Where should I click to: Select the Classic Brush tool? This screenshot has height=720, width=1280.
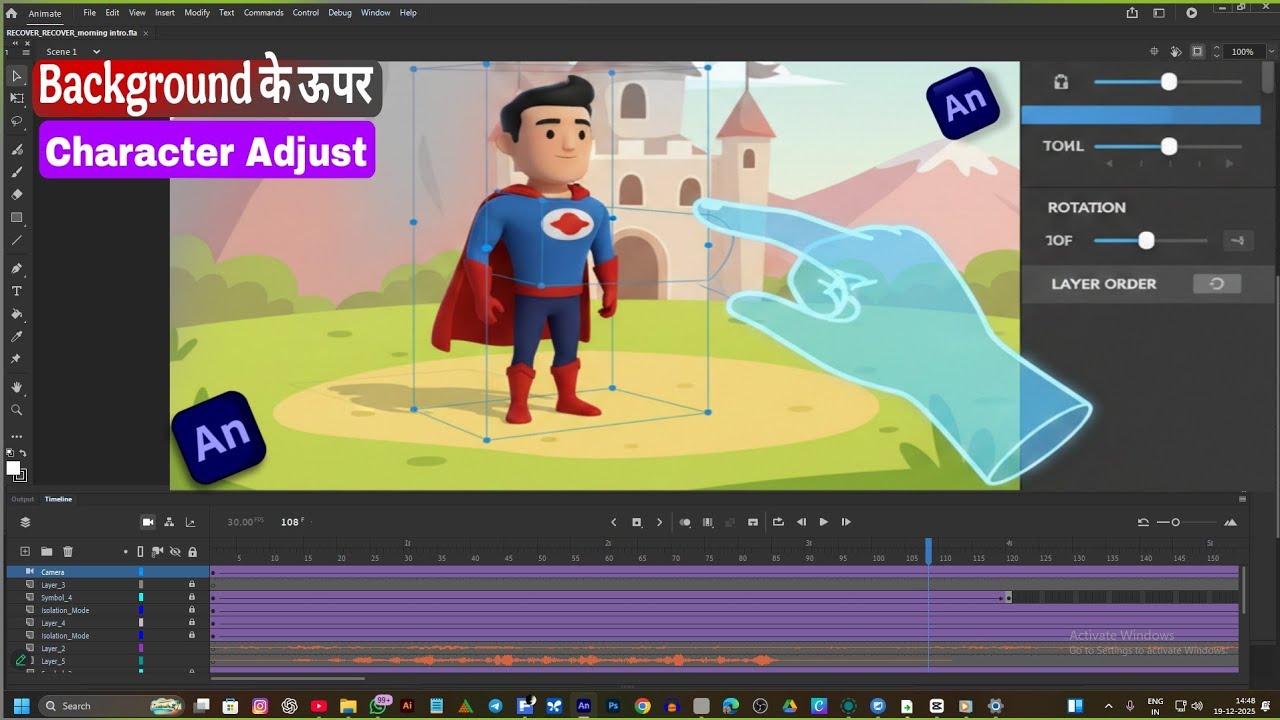[x=16, y=172]
